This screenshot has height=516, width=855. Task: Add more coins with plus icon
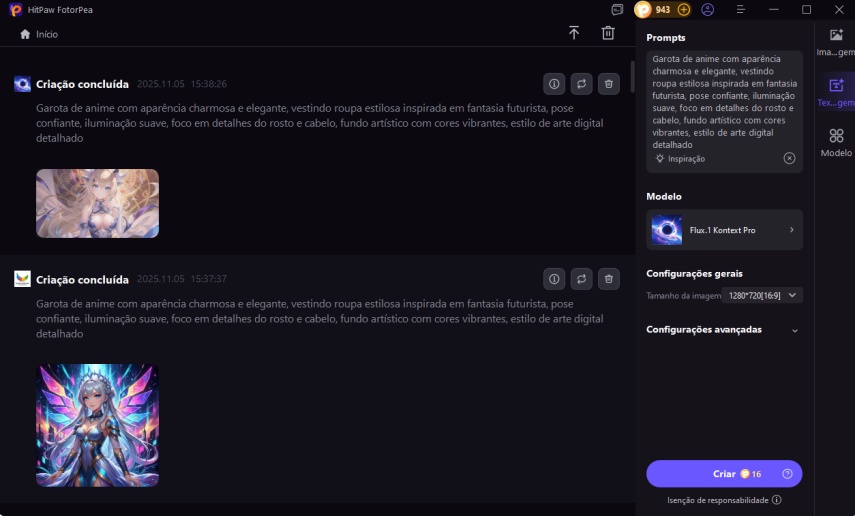683,9
